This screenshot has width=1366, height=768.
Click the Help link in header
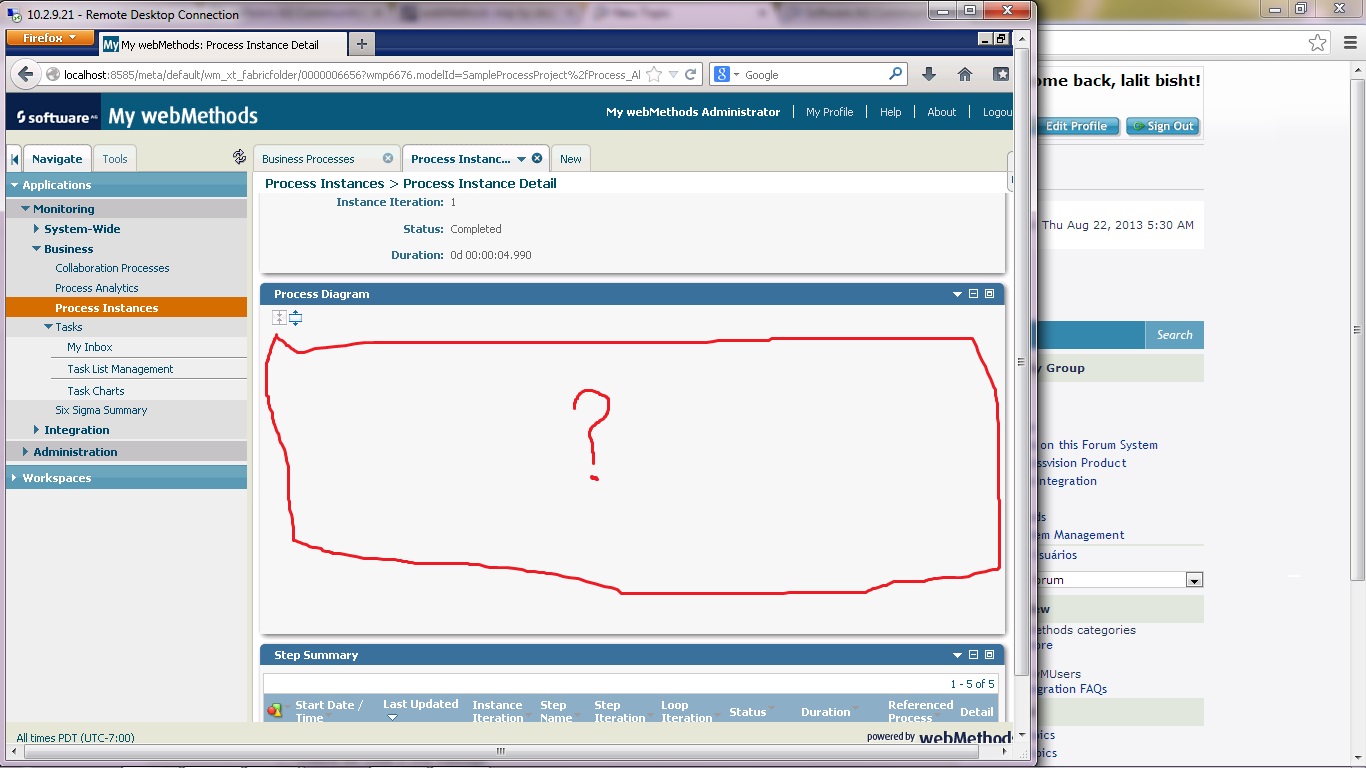(891, 112)
